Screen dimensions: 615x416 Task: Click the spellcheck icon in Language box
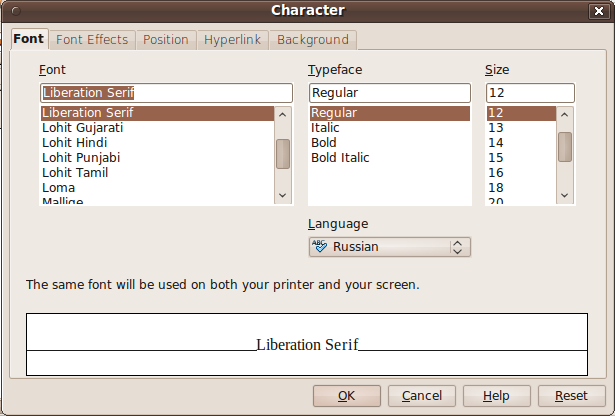point(319,246)
